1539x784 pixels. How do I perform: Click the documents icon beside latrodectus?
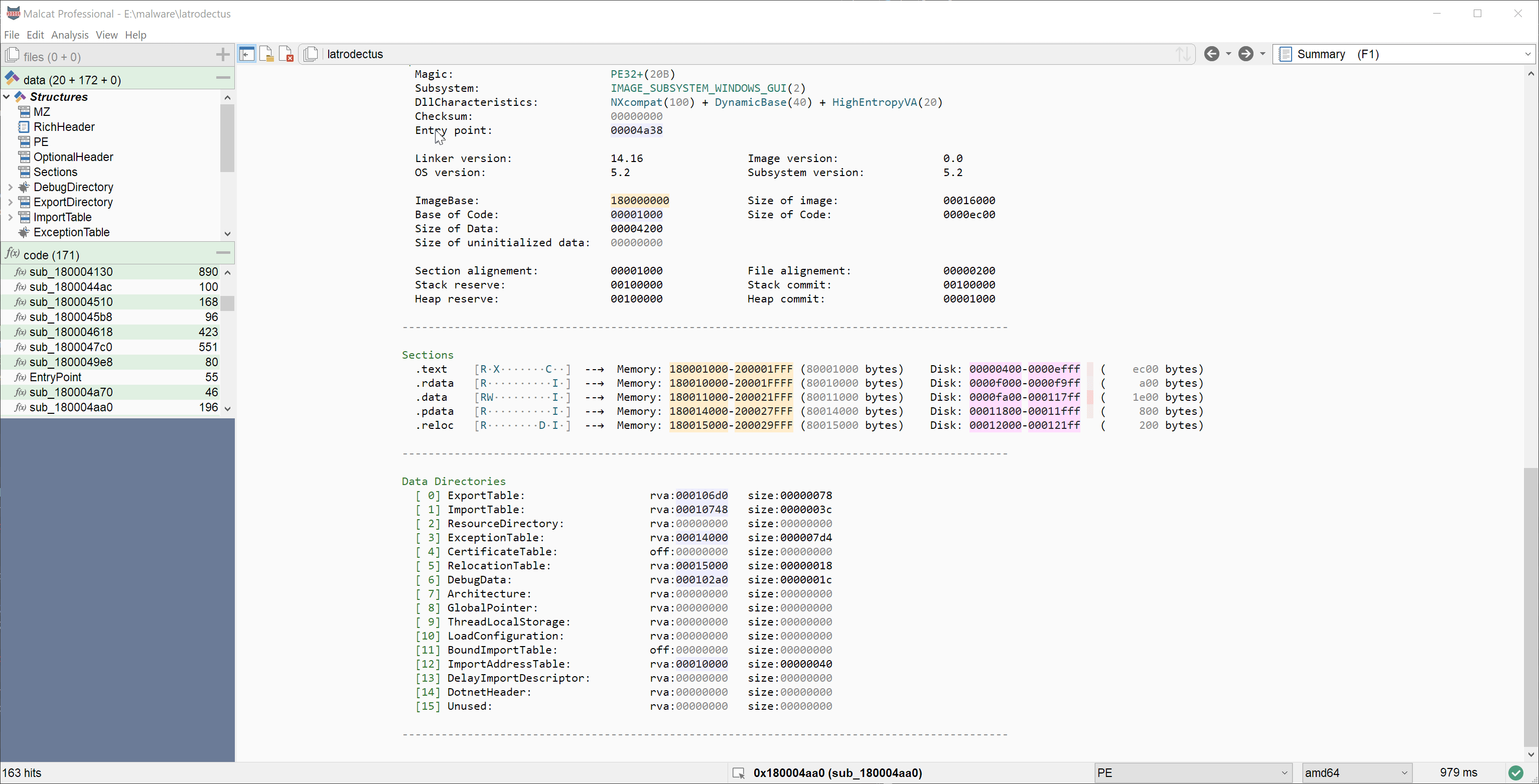click(311, 54)
